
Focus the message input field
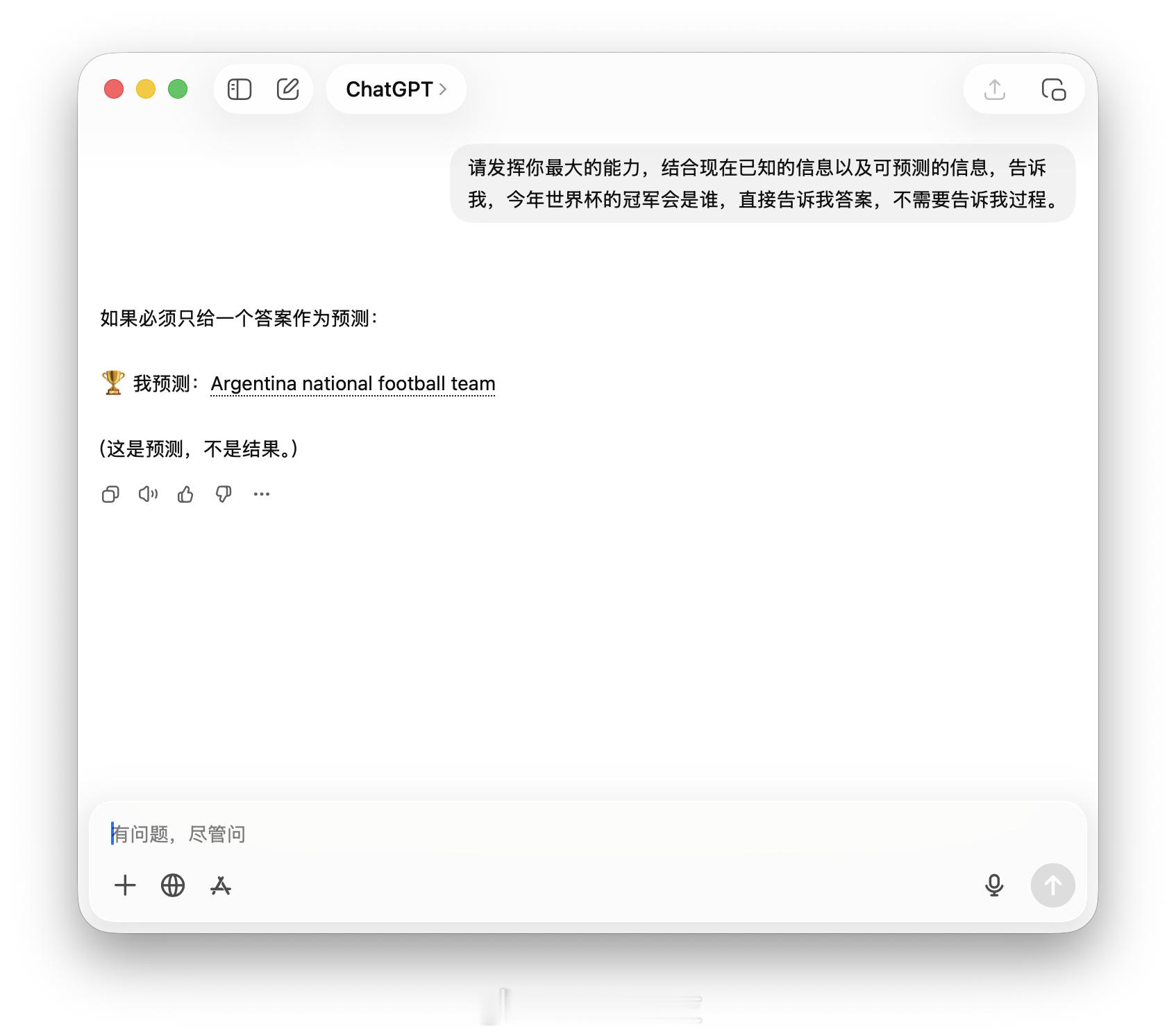(587, 833)
